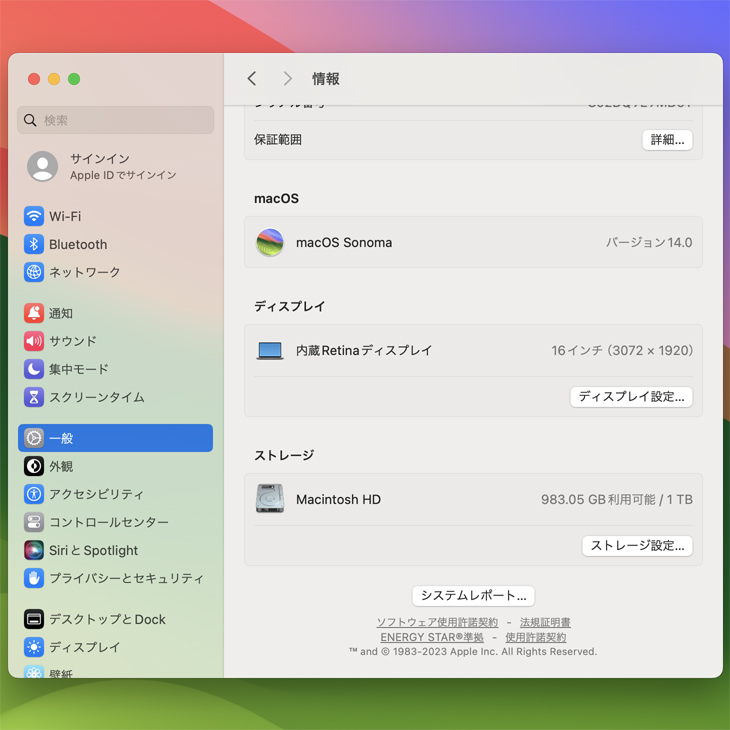Select アクセシビリティ in the sidebar
Viewport: 730px width, 730px height.
coord(115,494)
